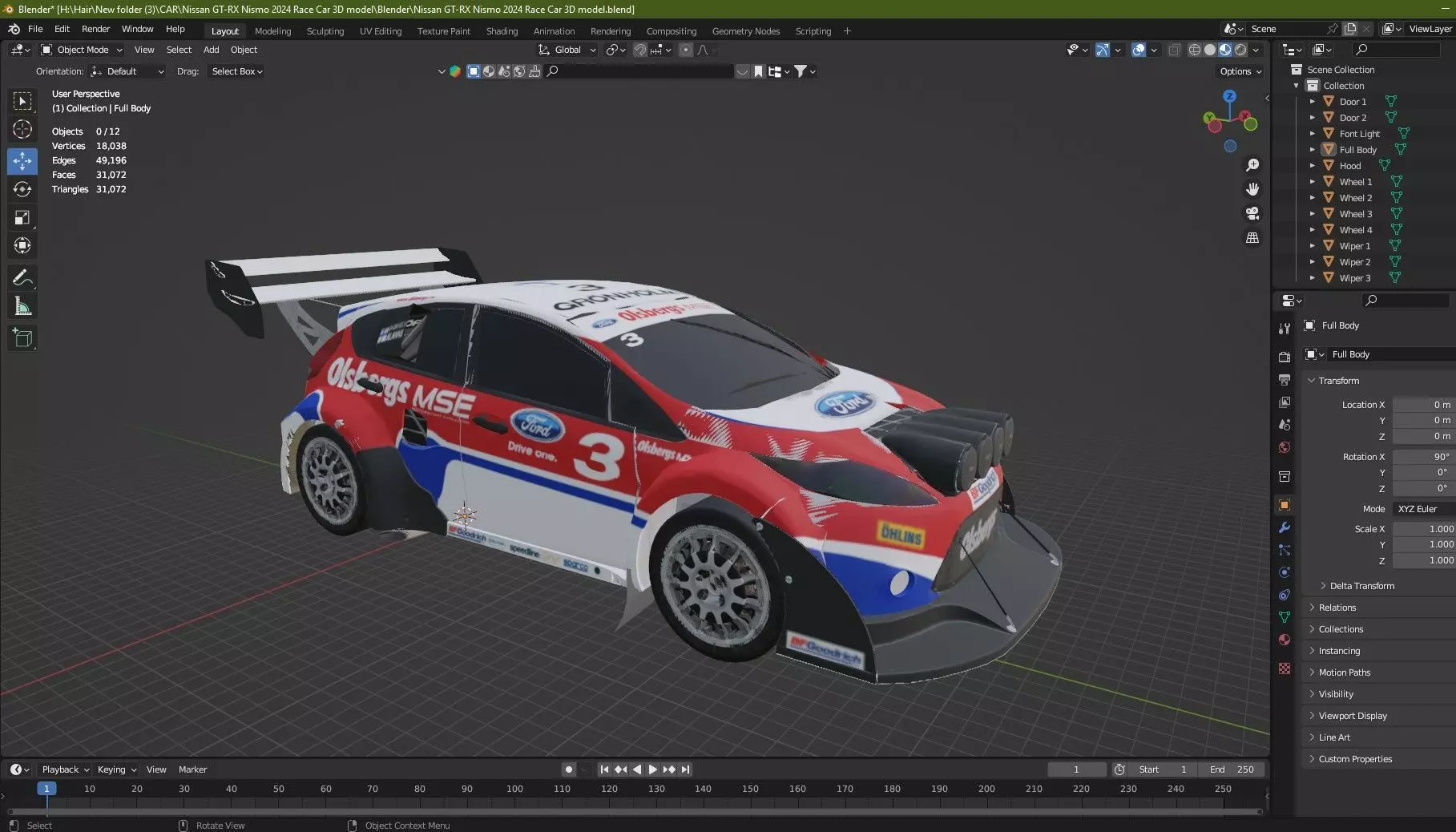Select the Move tool
This screenshot has height=832, width=1456.
22,161
